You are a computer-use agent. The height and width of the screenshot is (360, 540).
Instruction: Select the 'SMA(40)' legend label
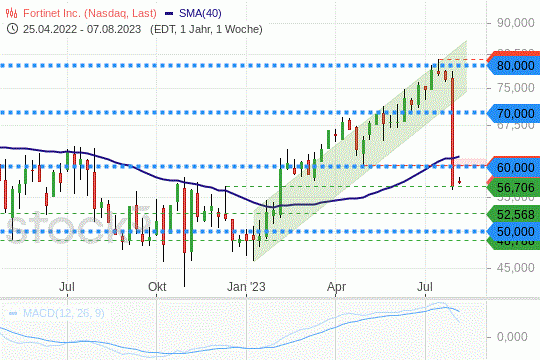point(200,13)
